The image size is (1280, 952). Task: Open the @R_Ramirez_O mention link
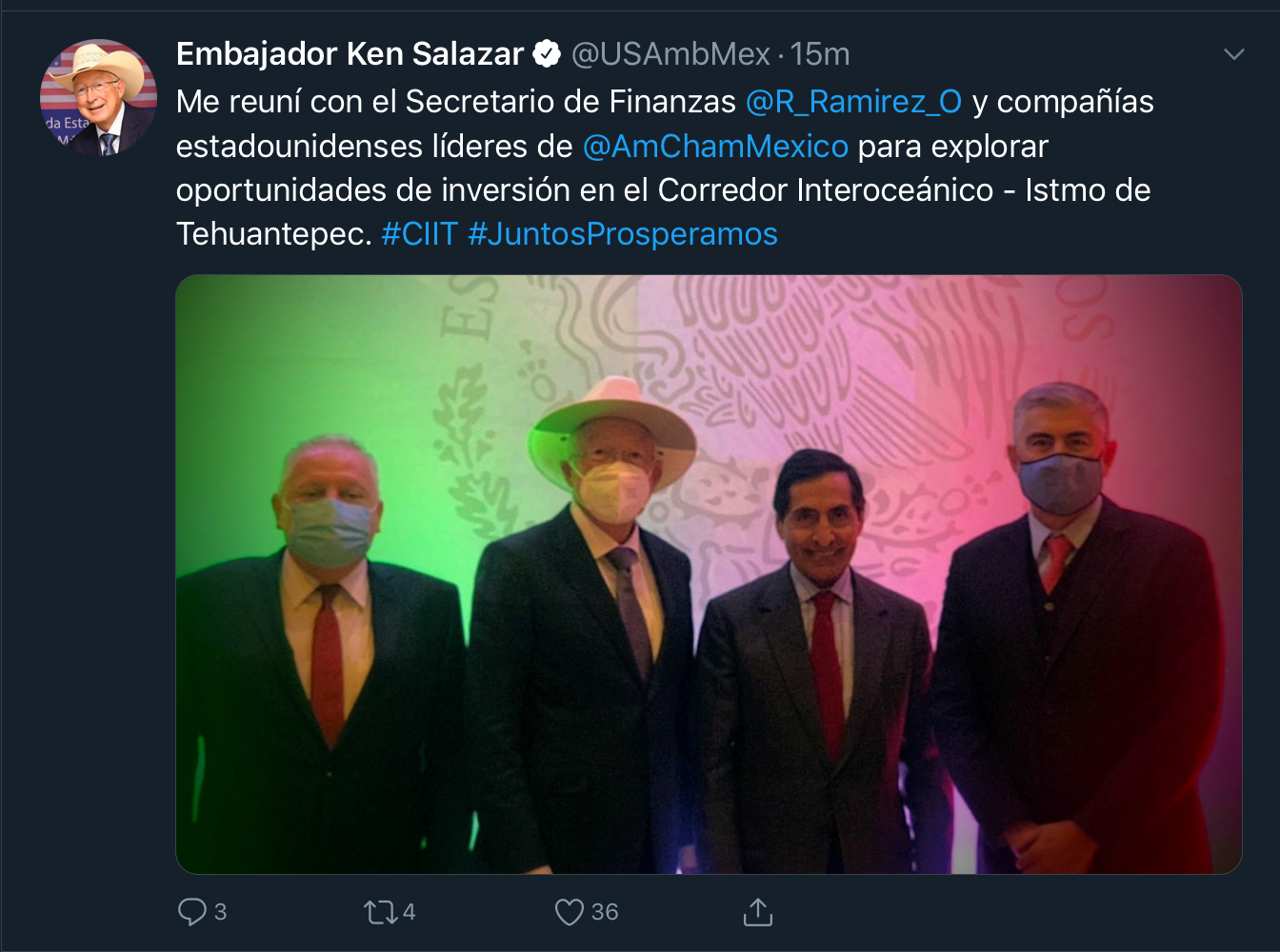(x=853, y=102)
